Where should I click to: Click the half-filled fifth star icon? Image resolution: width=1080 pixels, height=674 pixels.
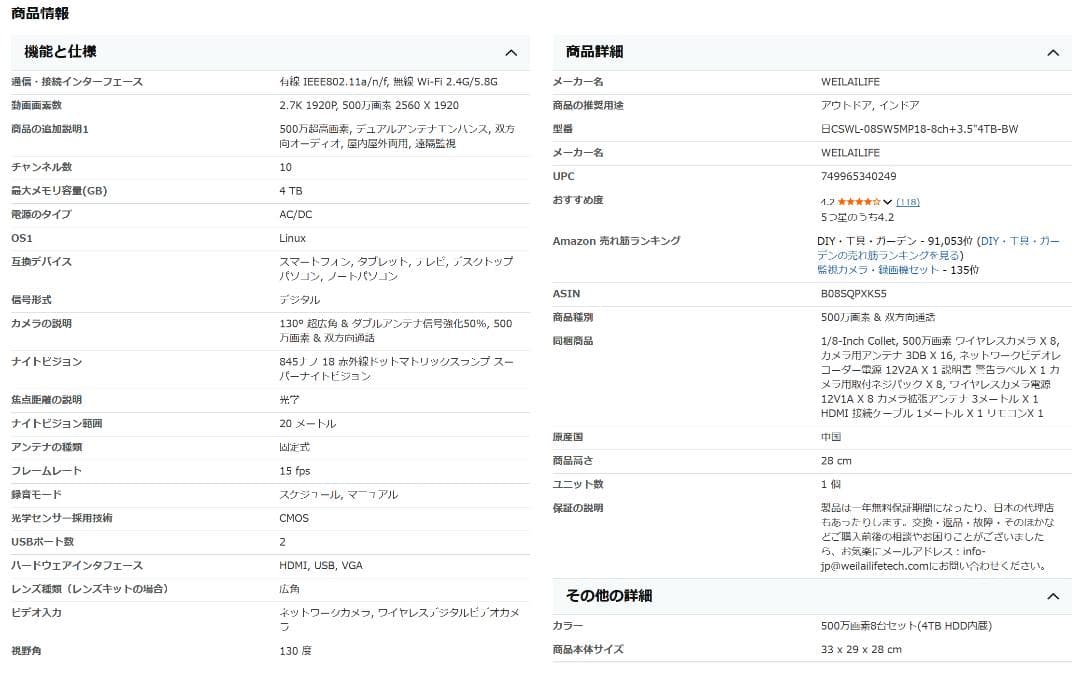pos(876,202)
